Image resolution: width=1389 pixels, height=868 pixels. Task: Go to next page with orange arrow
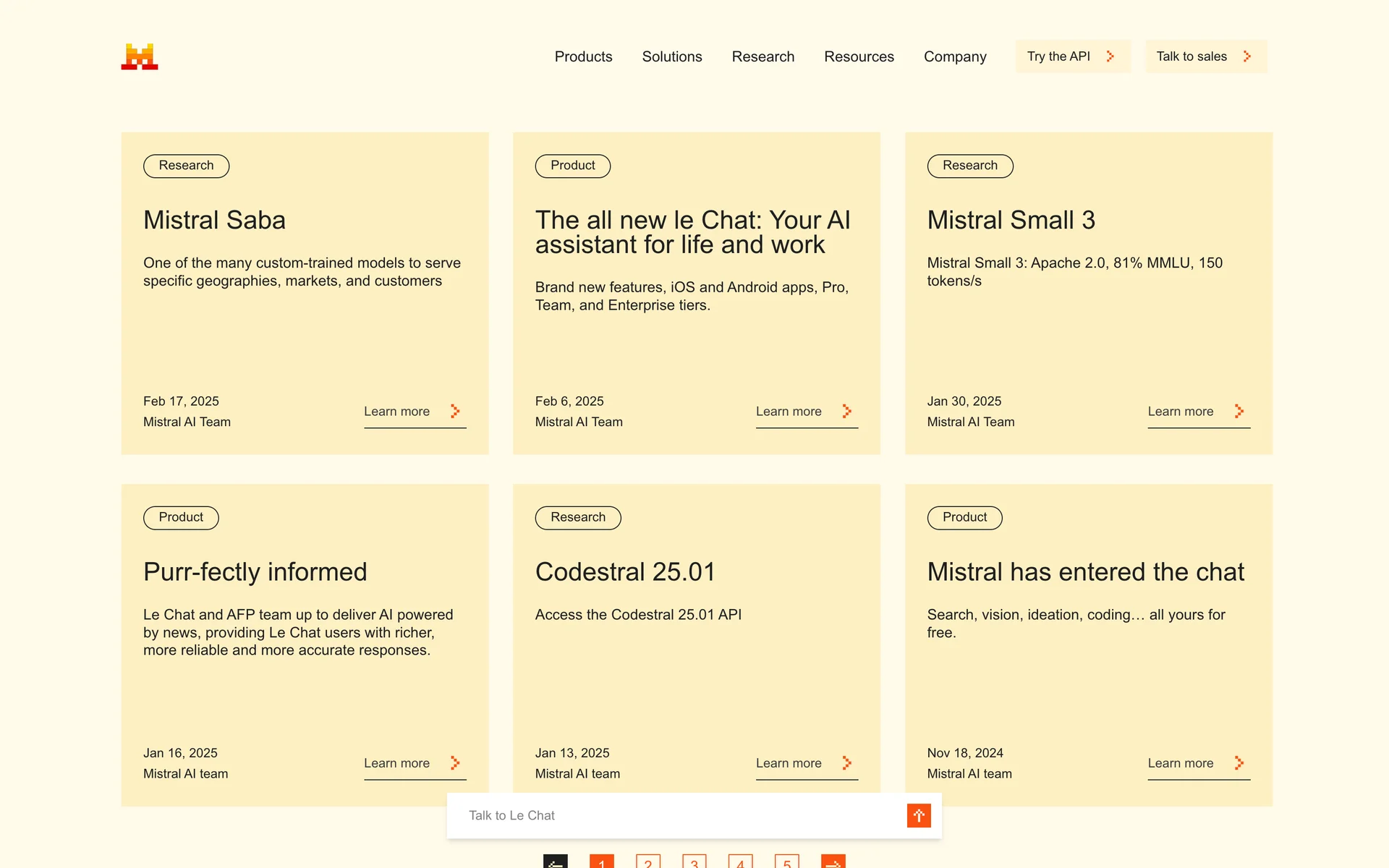(x=833, y=862)
